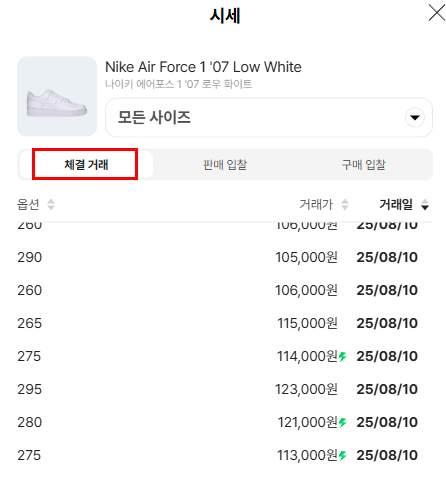Click the 거래가 column header text
This screenshot has height=489, width=446.
click(x=316, y=204)
